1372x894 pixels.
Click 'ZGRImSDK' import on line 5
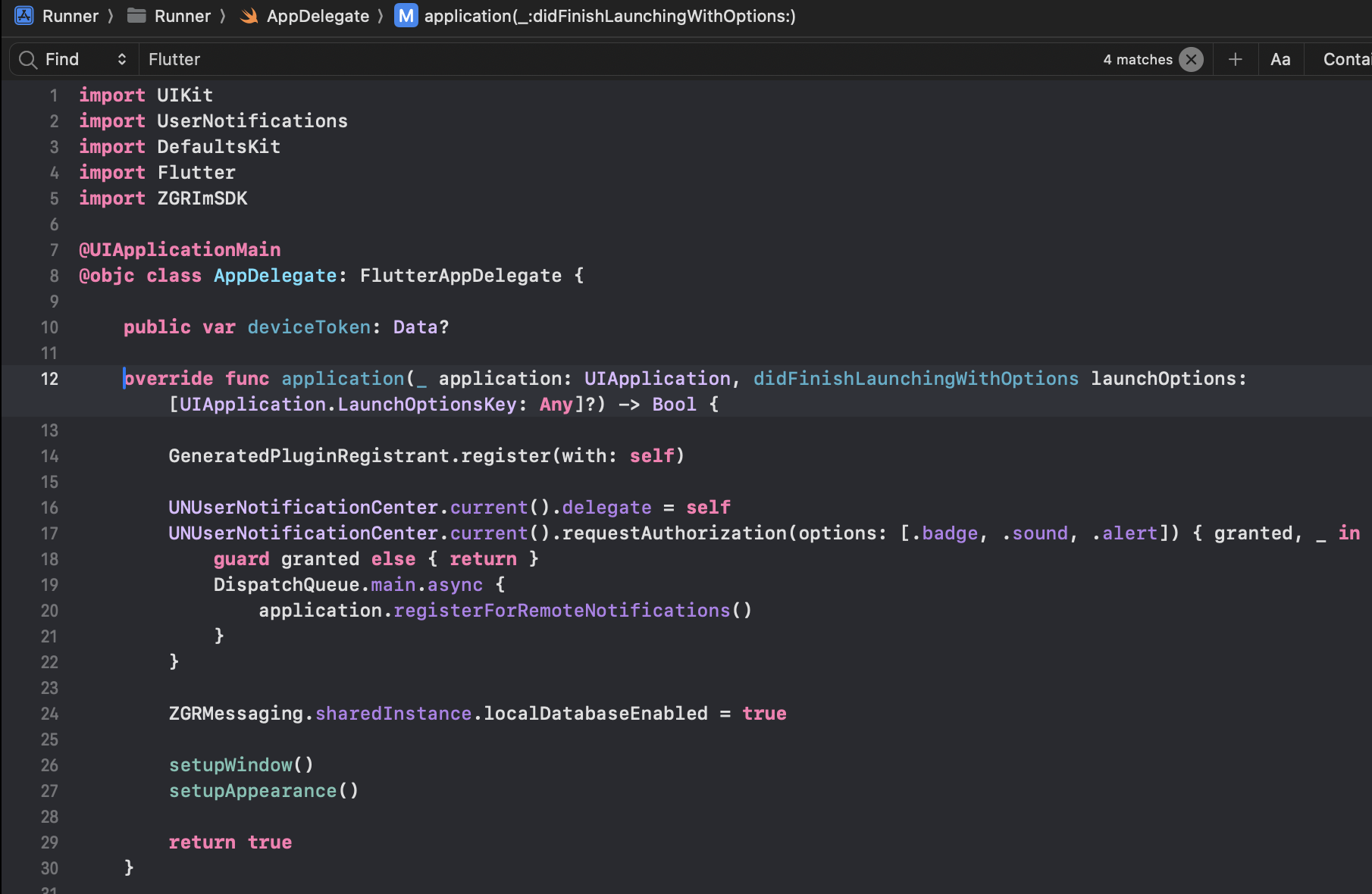pos(202,198)
